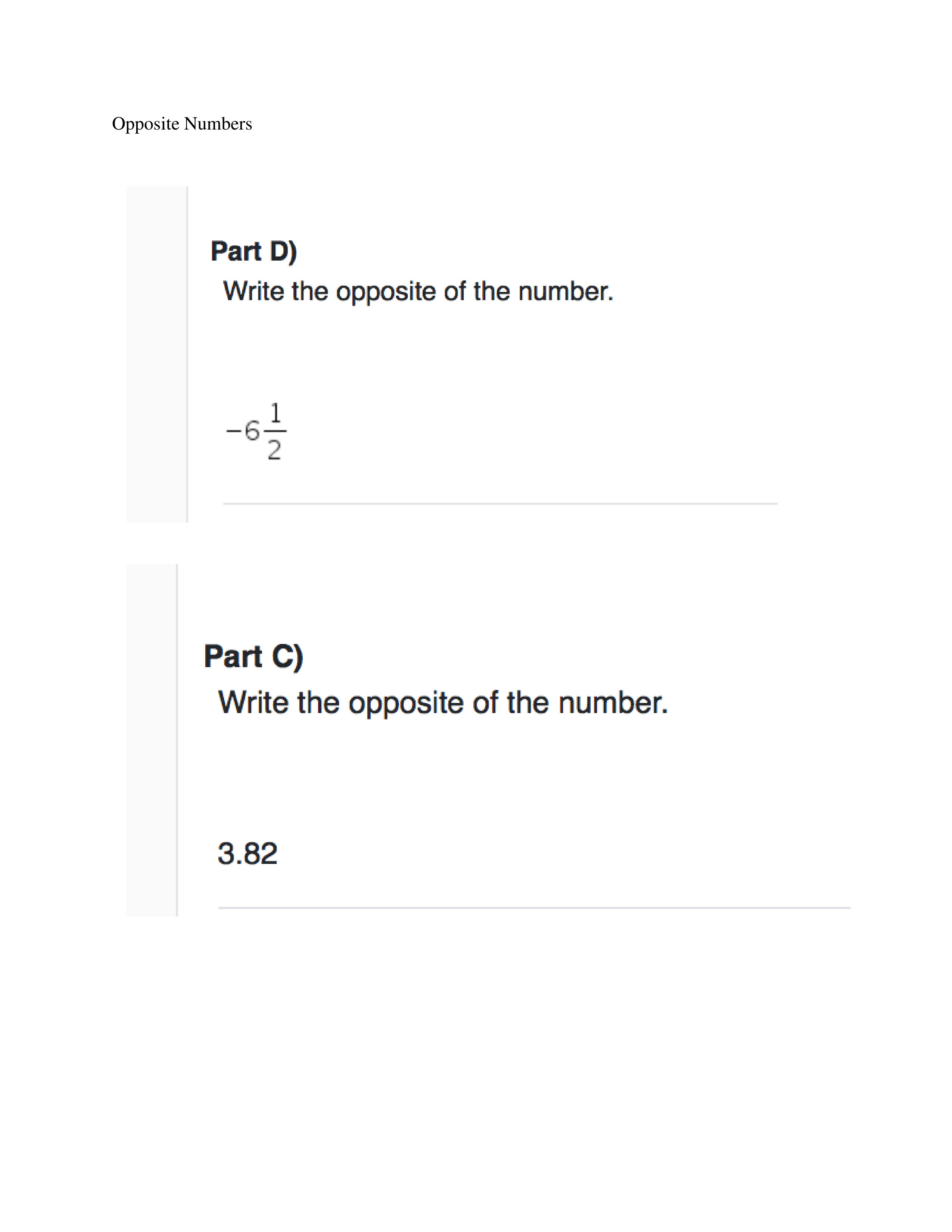Click the minus sign before the 6

[x=233, y=432]
